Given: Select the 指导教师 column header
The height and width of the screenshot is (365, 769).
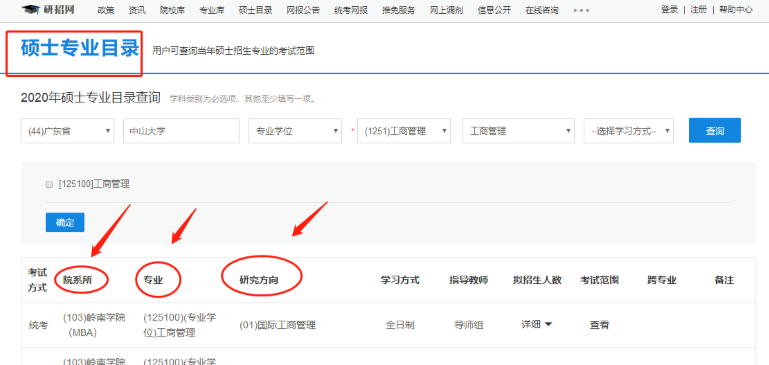Looking at the screenshot, I should click(469, 280).
